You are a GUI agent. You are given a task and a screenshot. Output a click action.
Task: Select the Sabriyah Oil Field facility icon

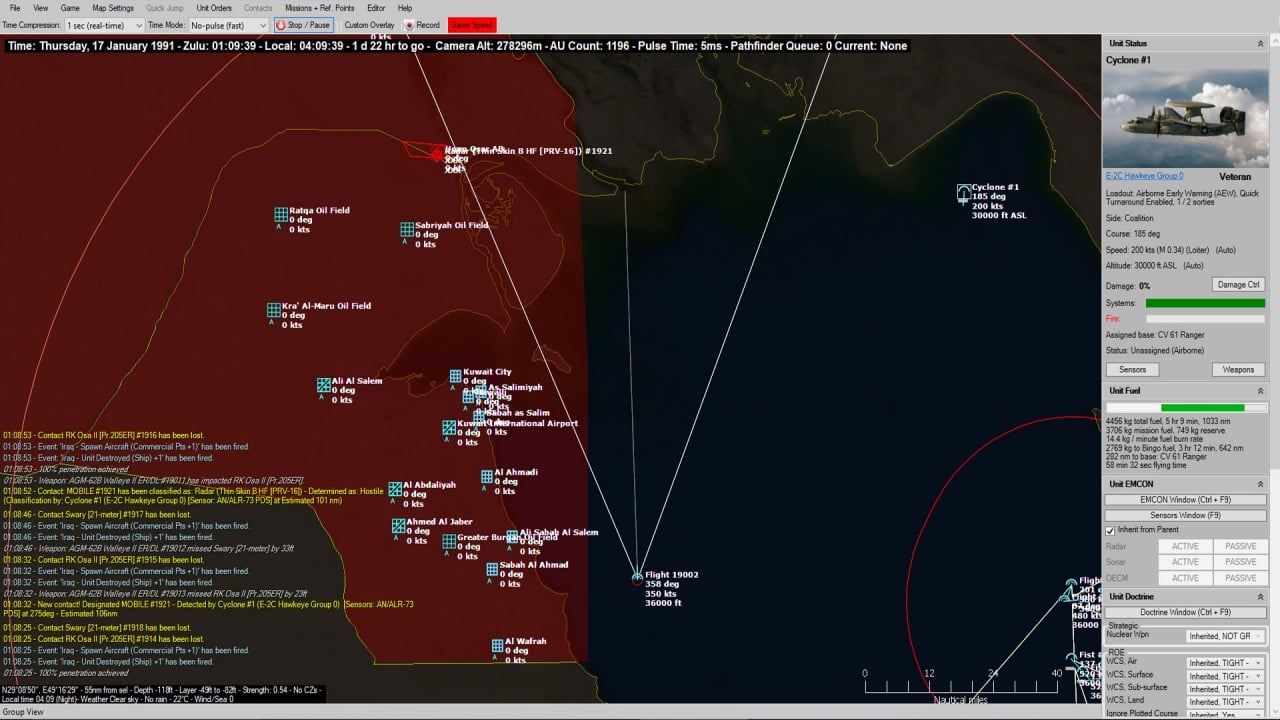tap(407, 230)
